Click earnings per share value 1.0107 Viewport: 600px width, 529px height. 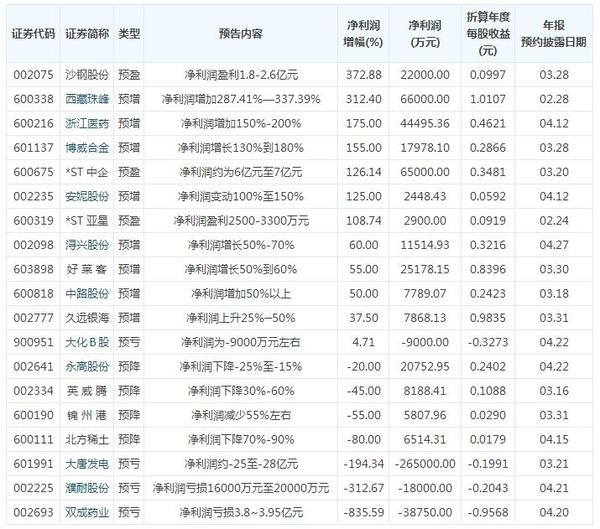[x=488, y=99]
